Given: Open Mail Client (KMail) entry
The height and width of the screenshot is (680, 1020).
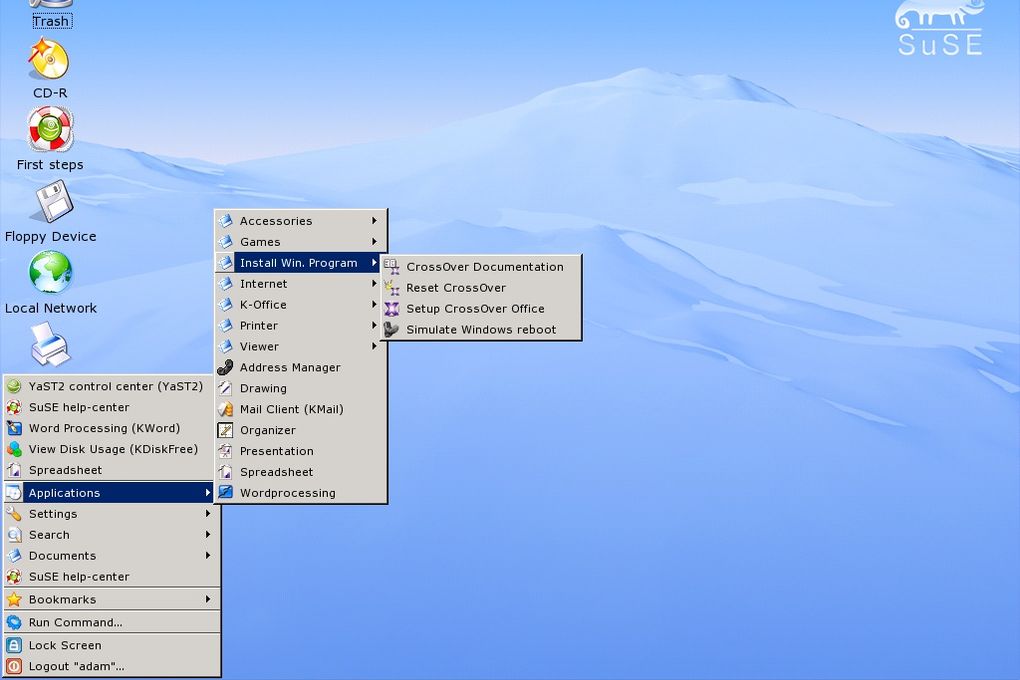Looking at the screenshot, I should [x=301, y=409].
